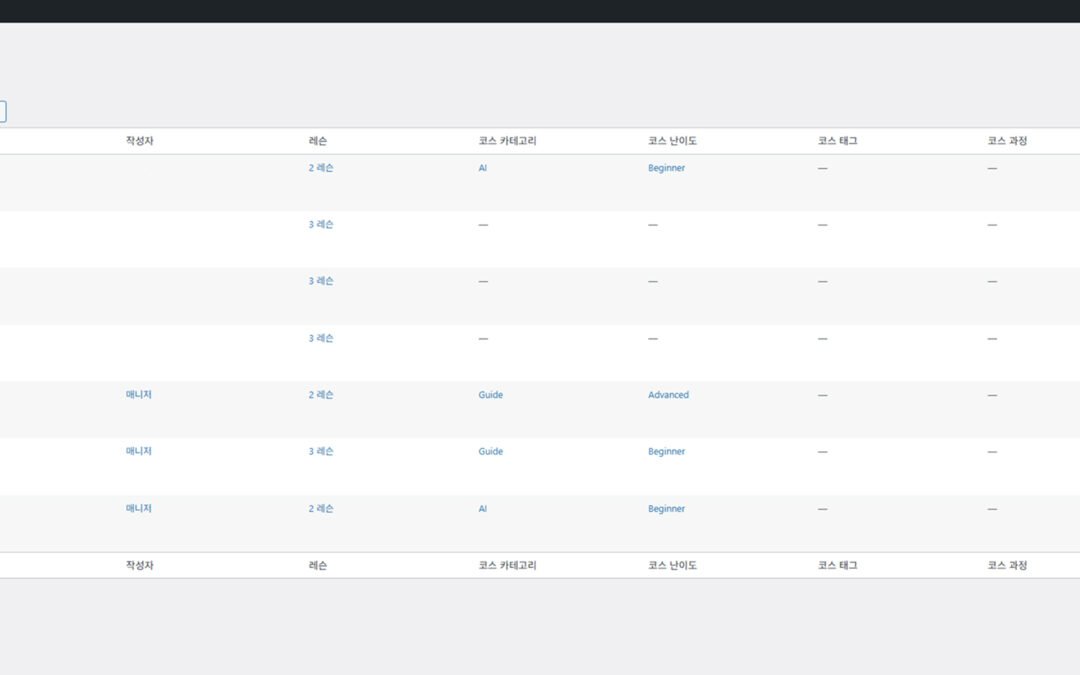Click Beginner difficulty in Guide row
The width and height of the screenshot is (1080, 675).
coord(666,451)
